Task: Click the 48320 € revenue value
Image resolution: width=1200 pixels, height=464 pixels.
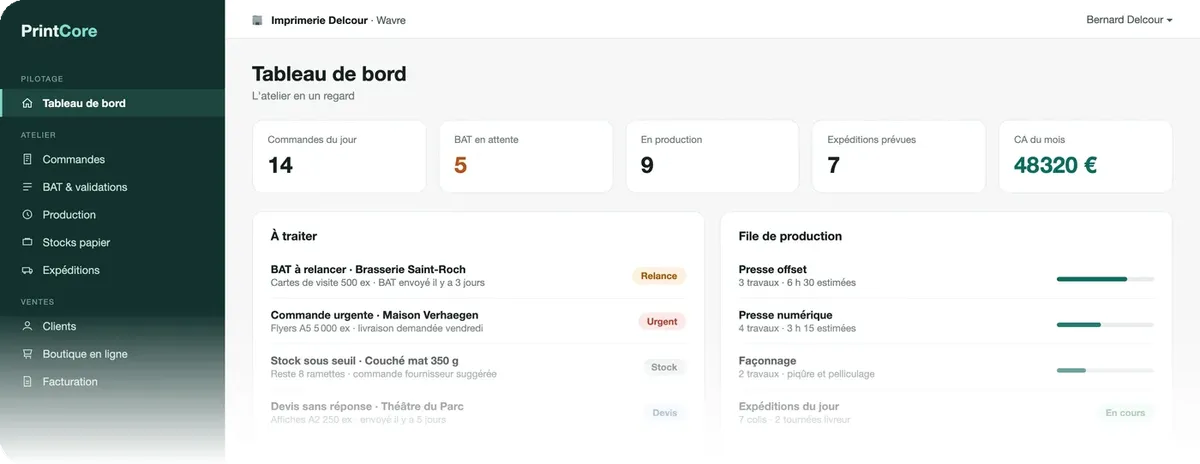Action: tap(1055, 165)
